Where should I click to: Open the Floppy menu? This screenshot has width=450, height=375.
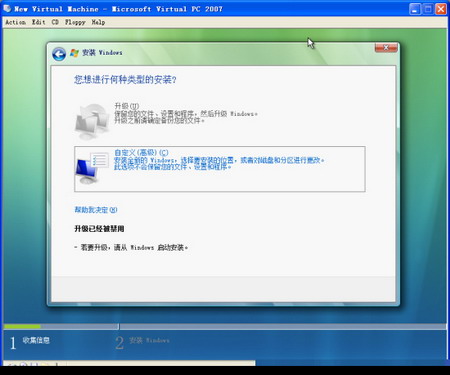click(x=75, y=22)
